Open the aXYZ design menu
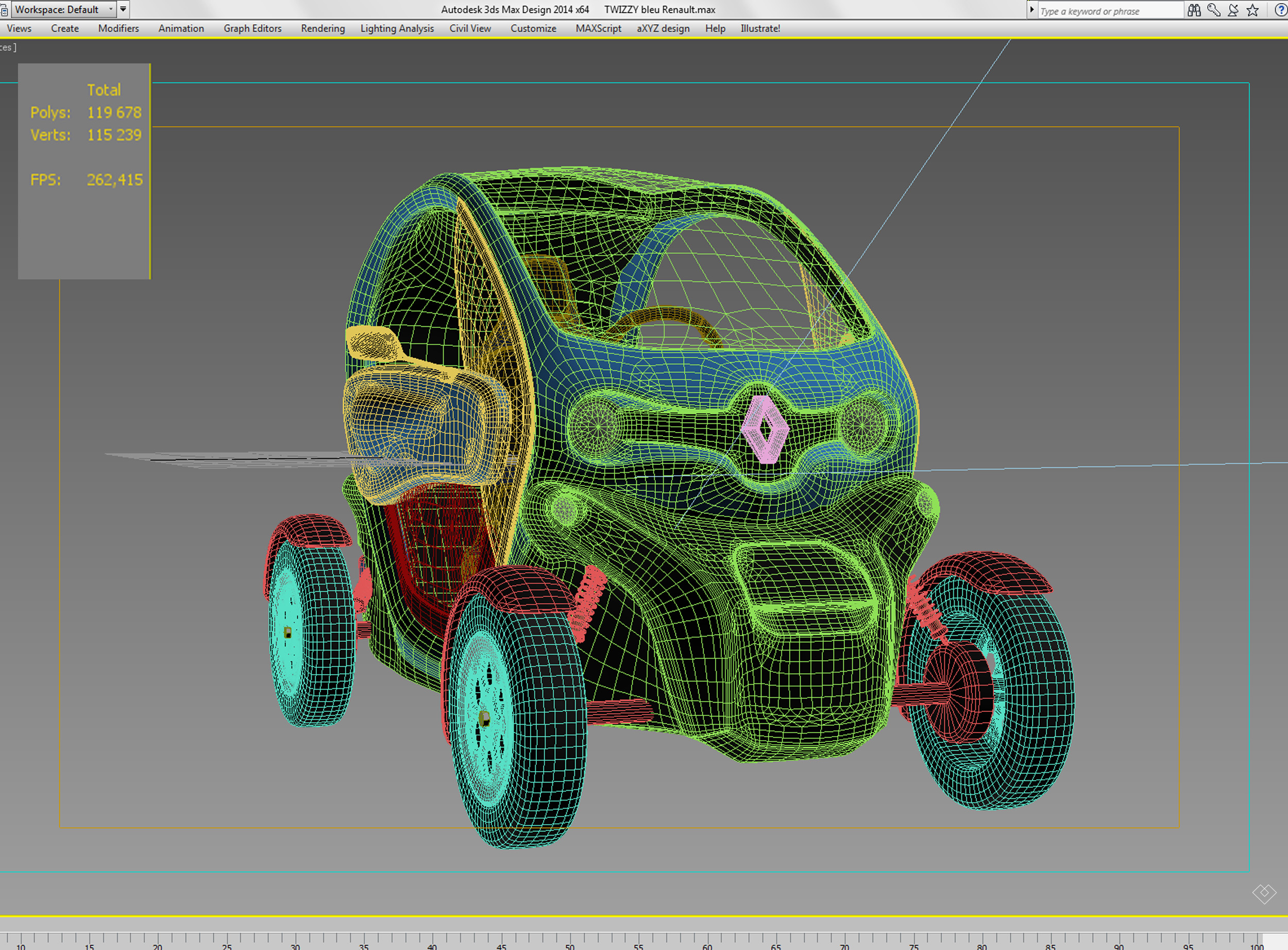 point(663,28)
